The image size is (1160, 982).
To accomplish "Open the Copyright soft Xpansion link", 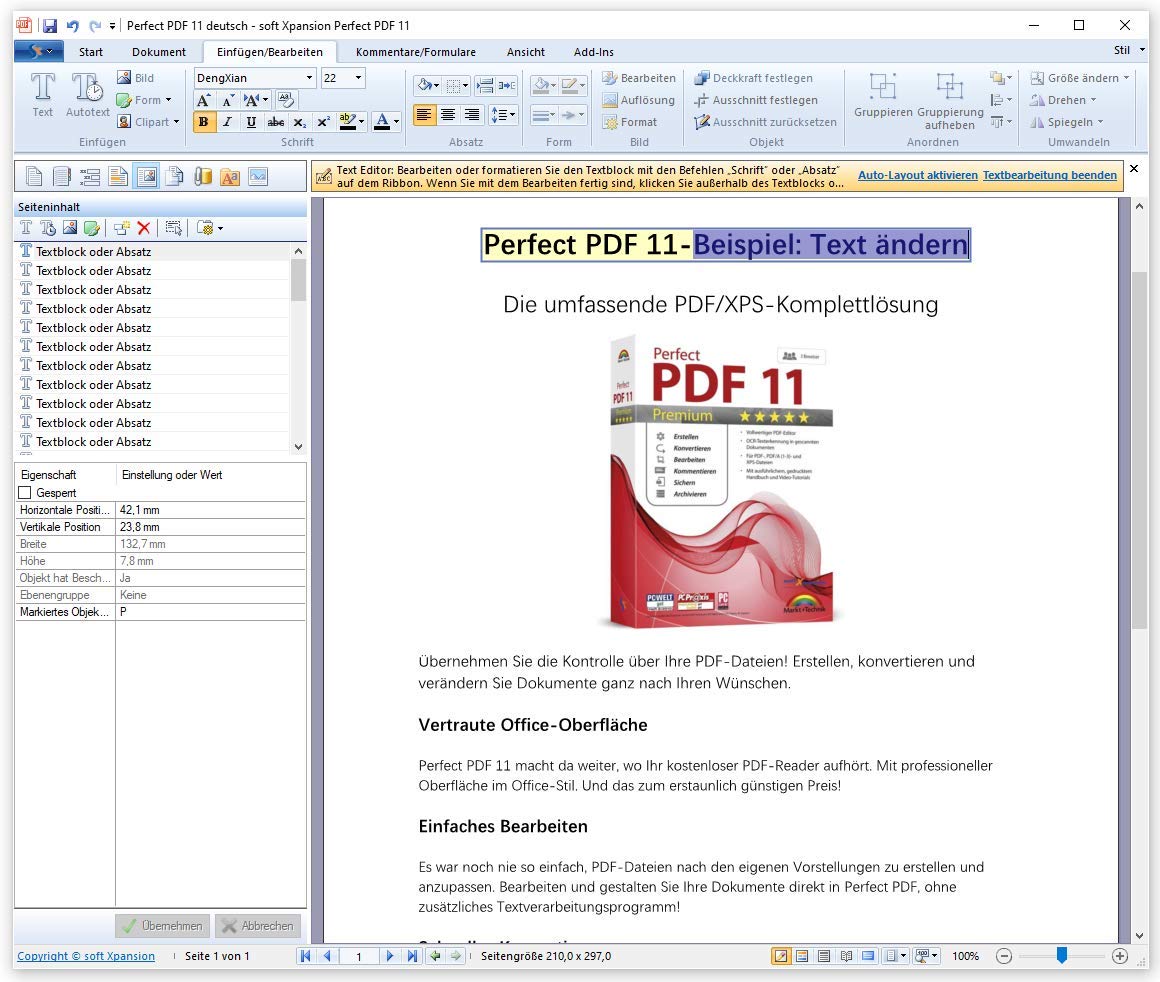I will pyautogui.click(x=86, y=956).
